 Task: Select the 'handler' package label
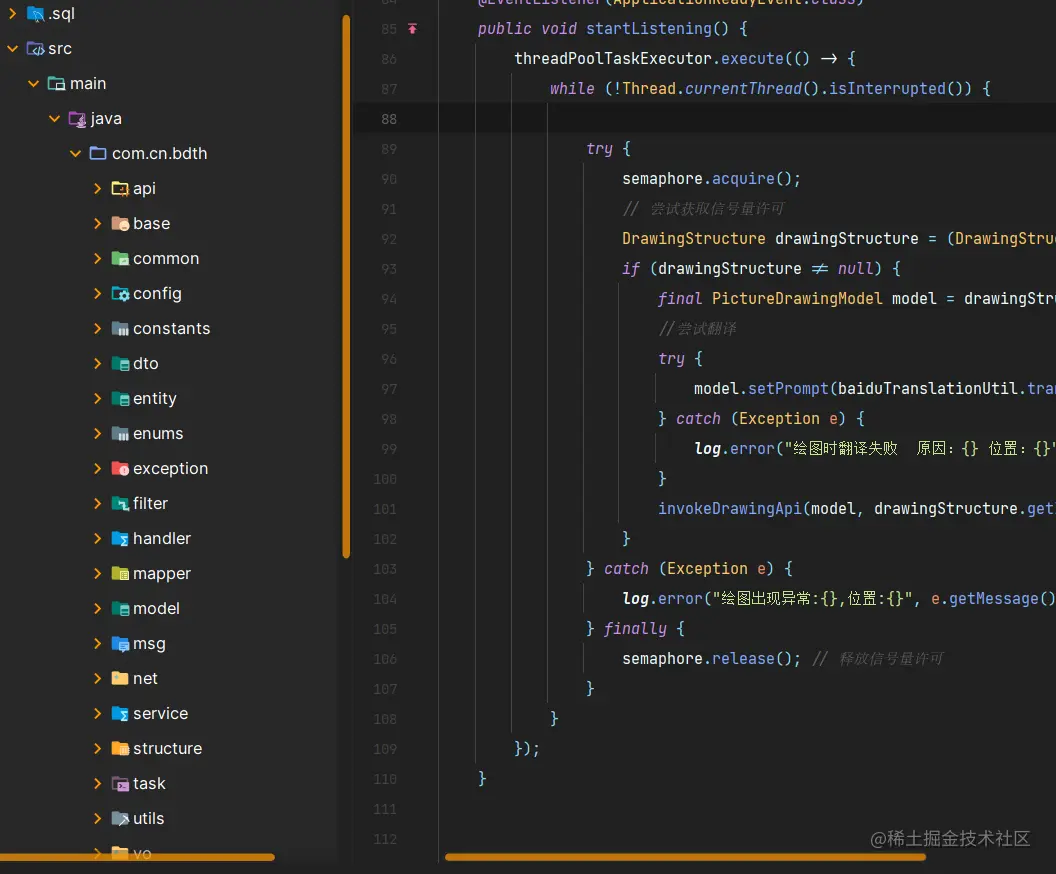162,539
